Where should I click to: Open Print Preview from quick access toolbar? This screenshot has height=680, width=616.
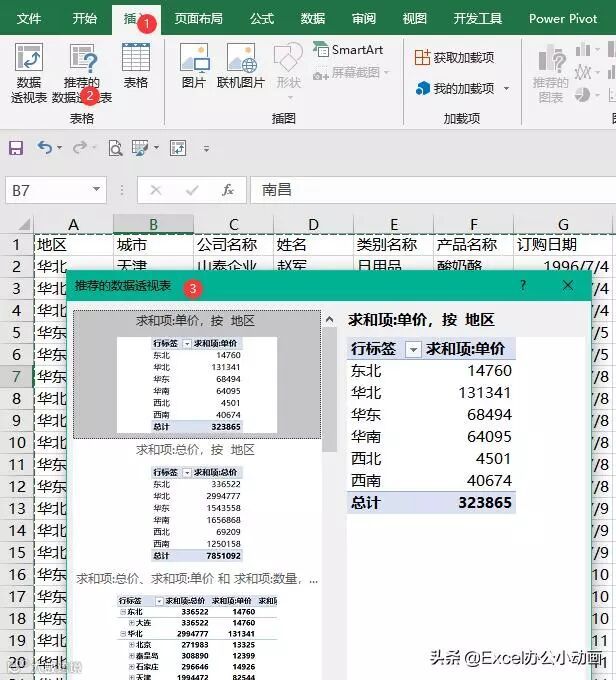point(115,148)
